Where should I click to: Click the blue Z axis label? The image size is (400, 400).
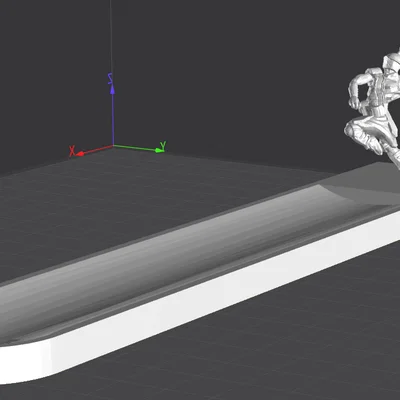110,79
